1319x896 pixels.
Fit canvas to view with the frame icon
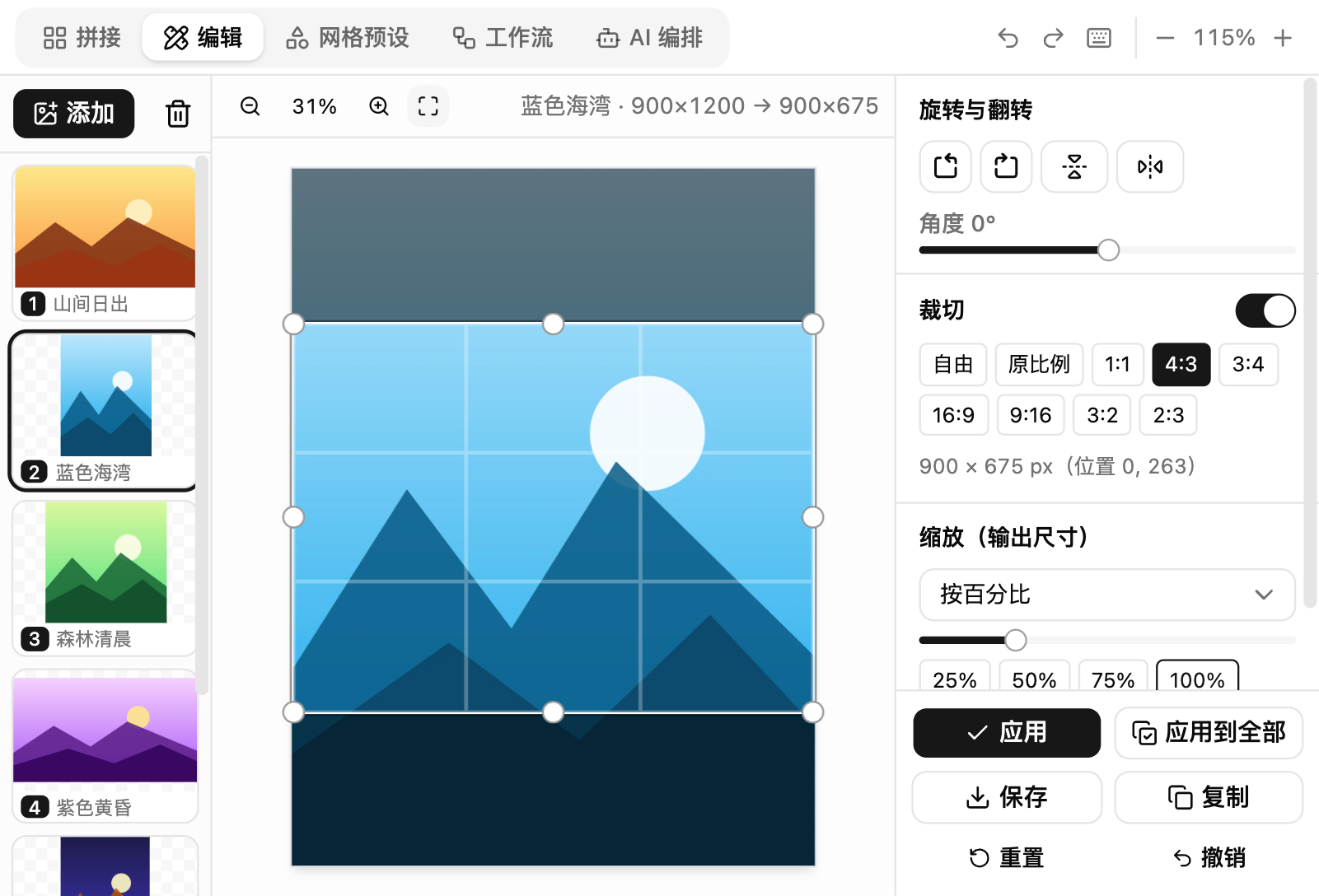[428, 106]
